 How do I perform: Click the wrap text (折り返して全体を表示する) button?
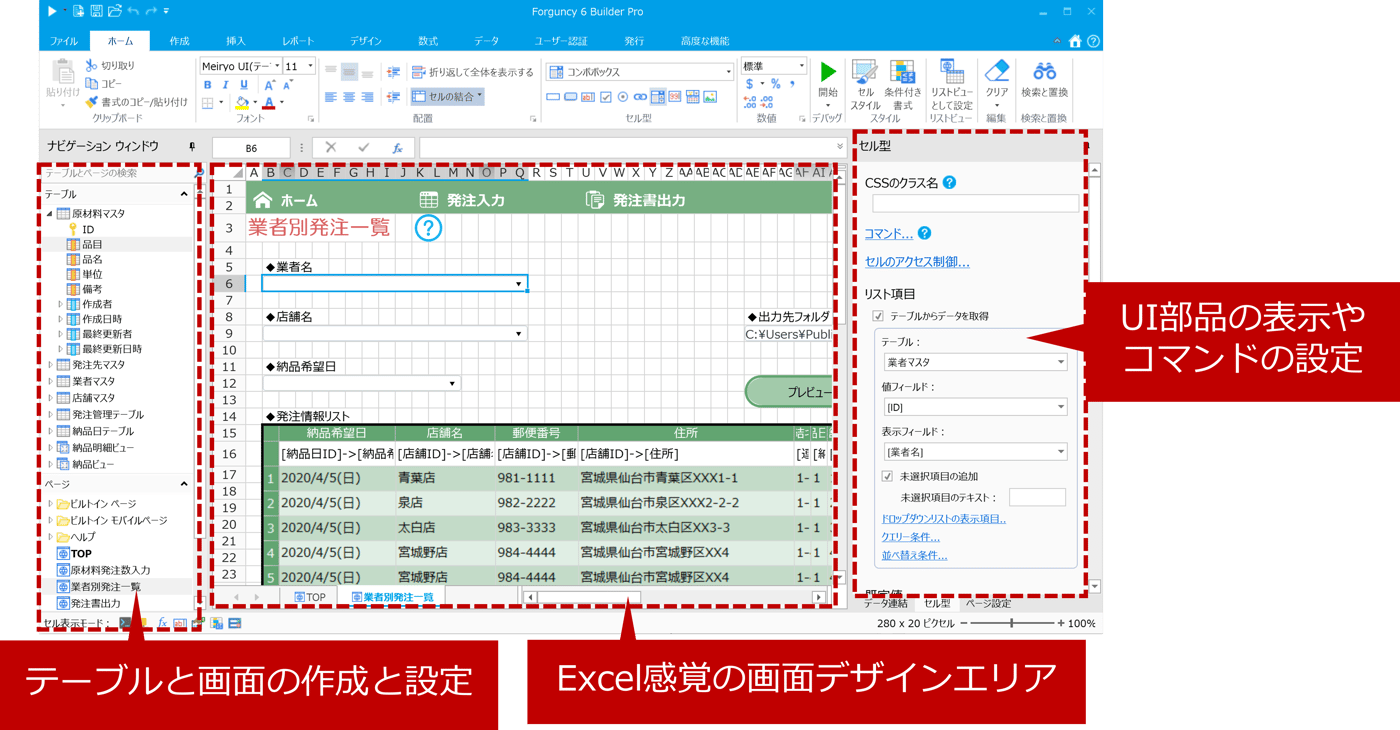coord(473,72)
